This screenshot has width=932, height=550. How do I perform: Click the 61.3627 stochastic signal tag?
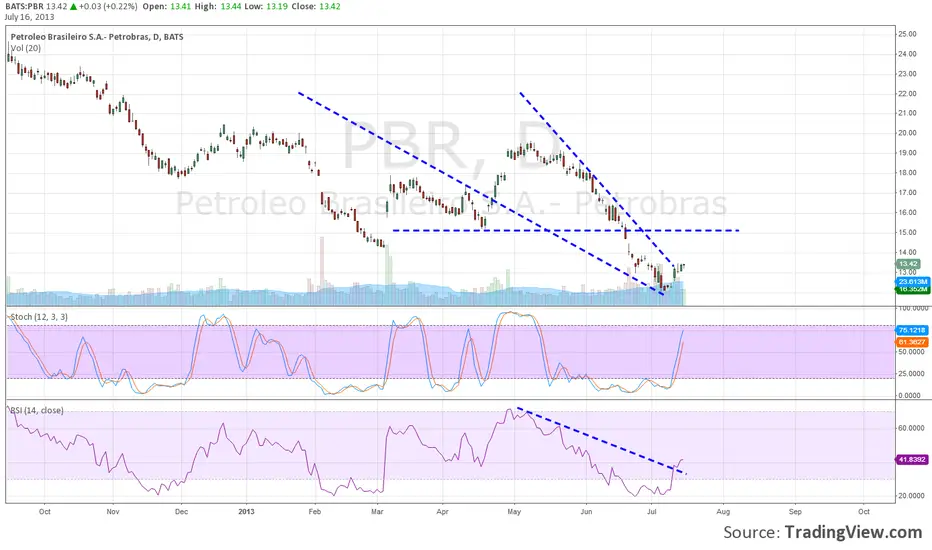(912, 342)
